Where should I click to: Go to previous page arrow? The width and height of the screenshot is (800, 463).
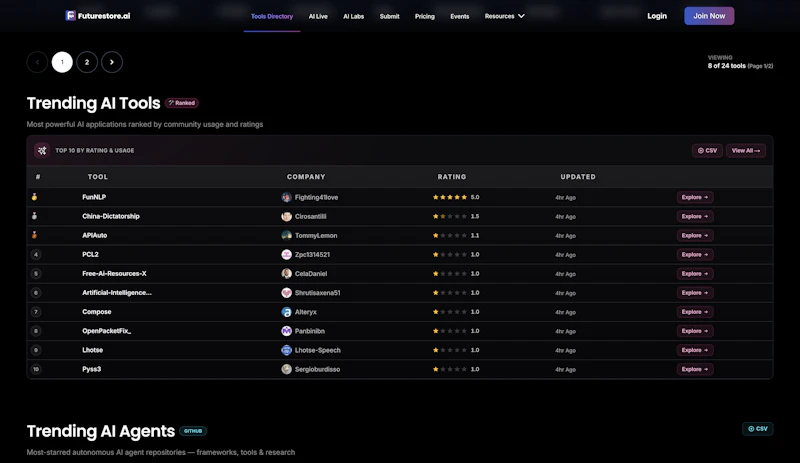pyautogui.click(x=37, y=62)
